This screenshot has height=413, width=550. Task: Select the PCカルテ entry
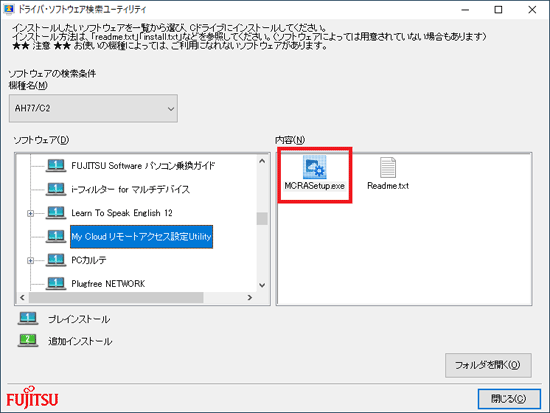tap(89, 260)
